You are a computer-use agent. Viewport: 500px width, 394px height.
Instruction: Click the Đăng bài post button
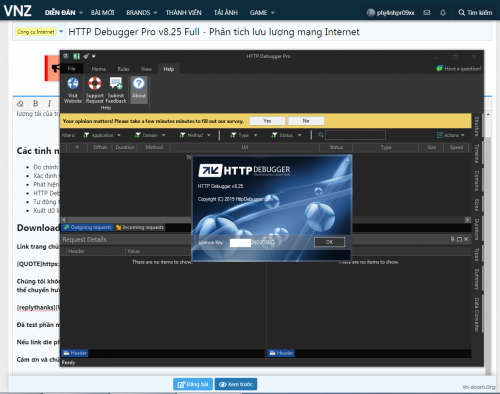(x=193, y=384)
